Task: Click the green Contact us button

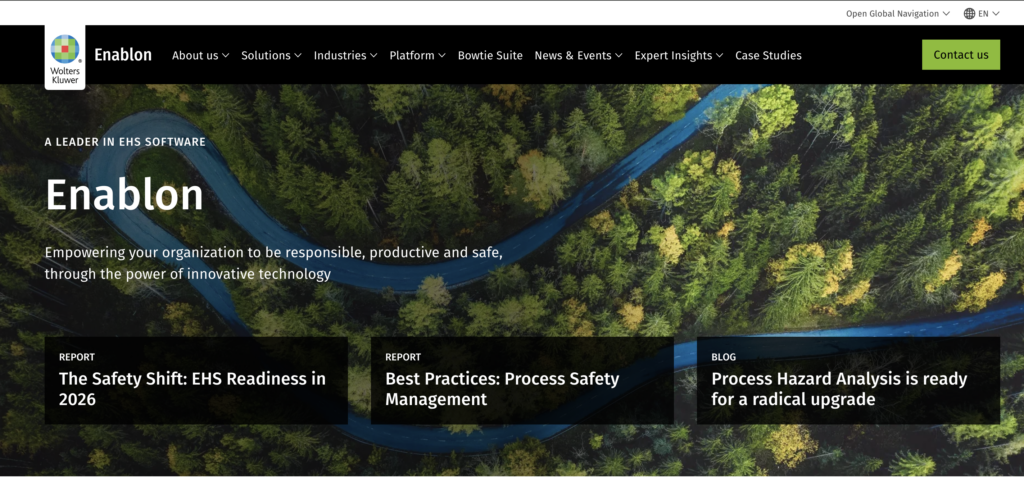Action: point(961,55)
